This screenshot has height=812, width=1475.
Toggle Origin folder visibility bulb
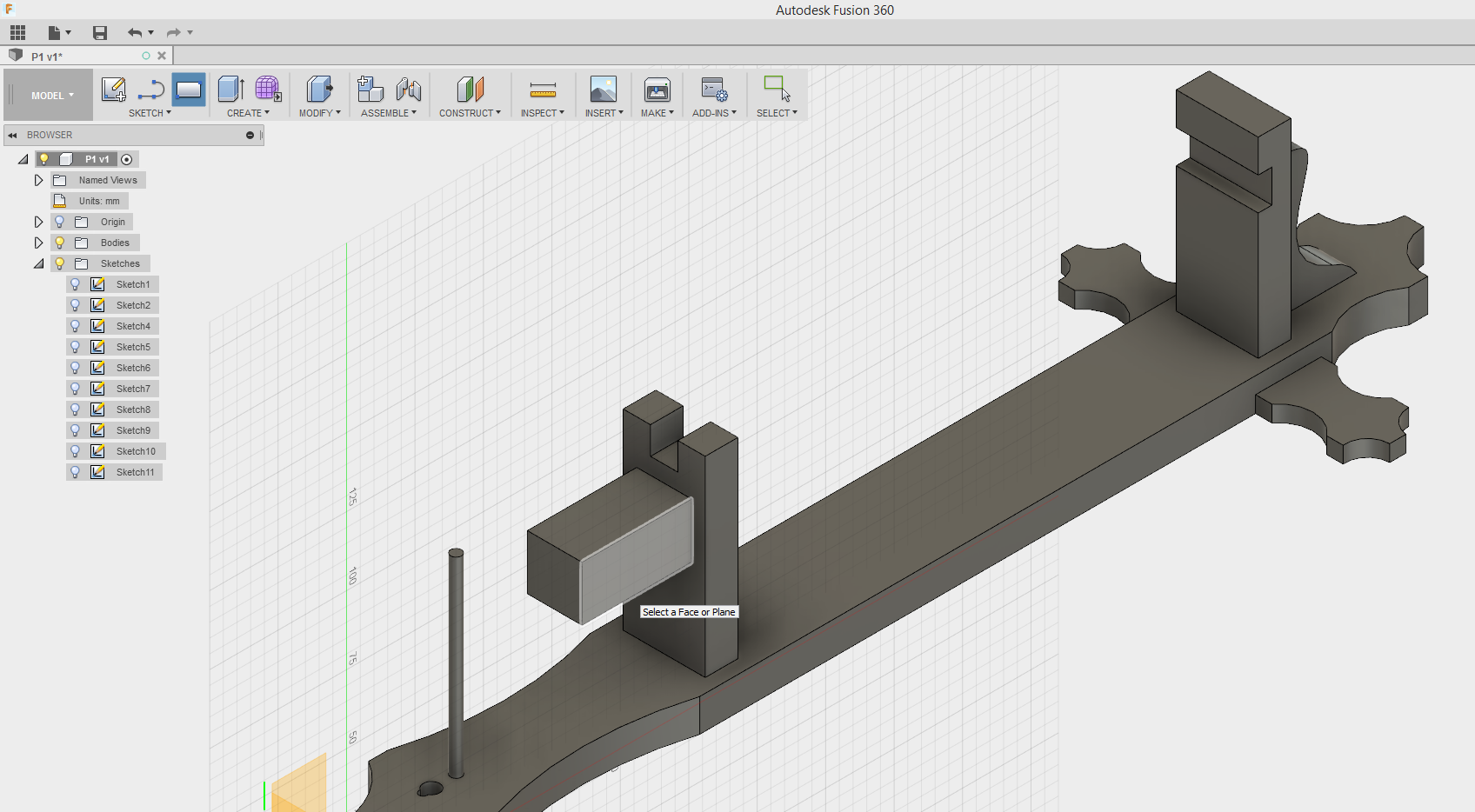59,222
